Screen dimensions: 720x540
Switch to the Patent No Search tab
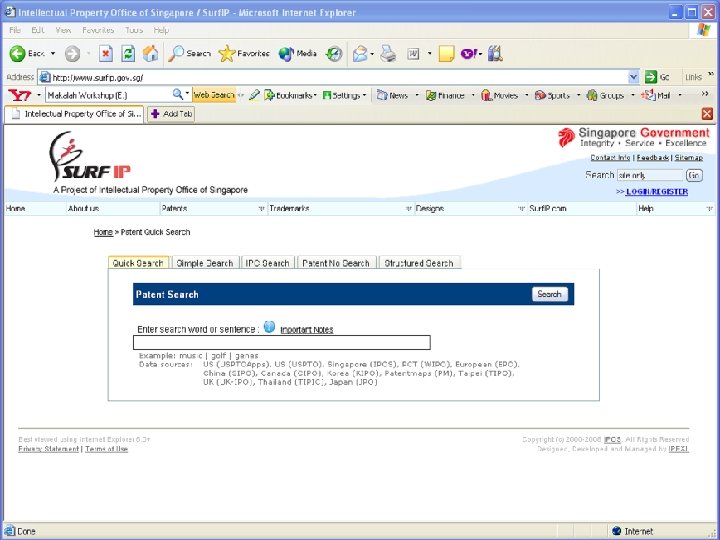point(336,263)
